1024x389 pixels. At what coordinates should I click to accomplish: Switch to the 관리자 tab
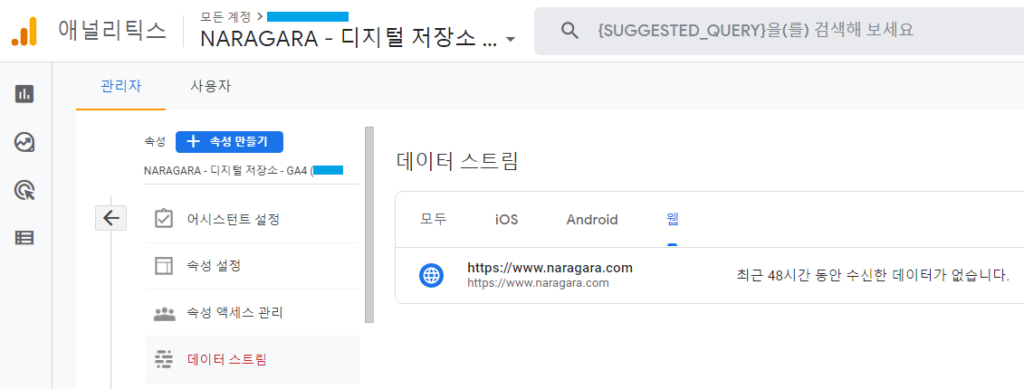pyautogui.click(x=121, y=86)
